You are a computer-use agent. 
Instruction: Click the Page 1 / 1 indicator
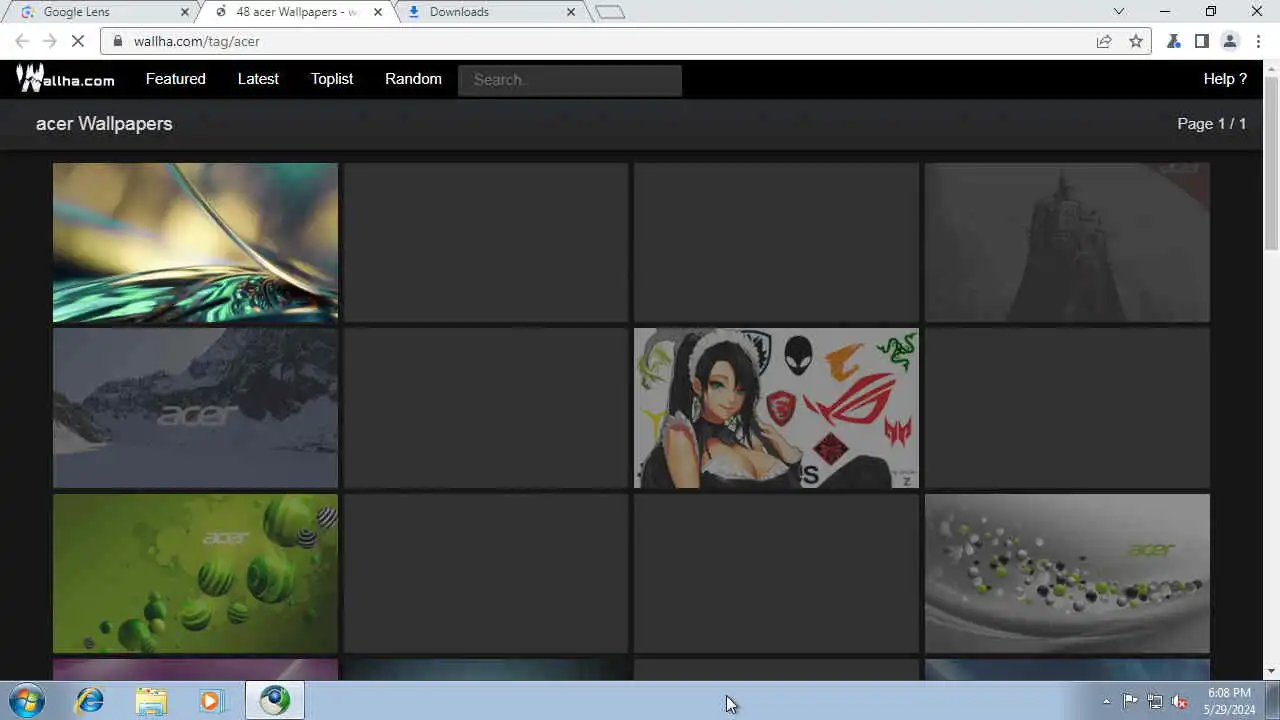[x=1211, y=124]
